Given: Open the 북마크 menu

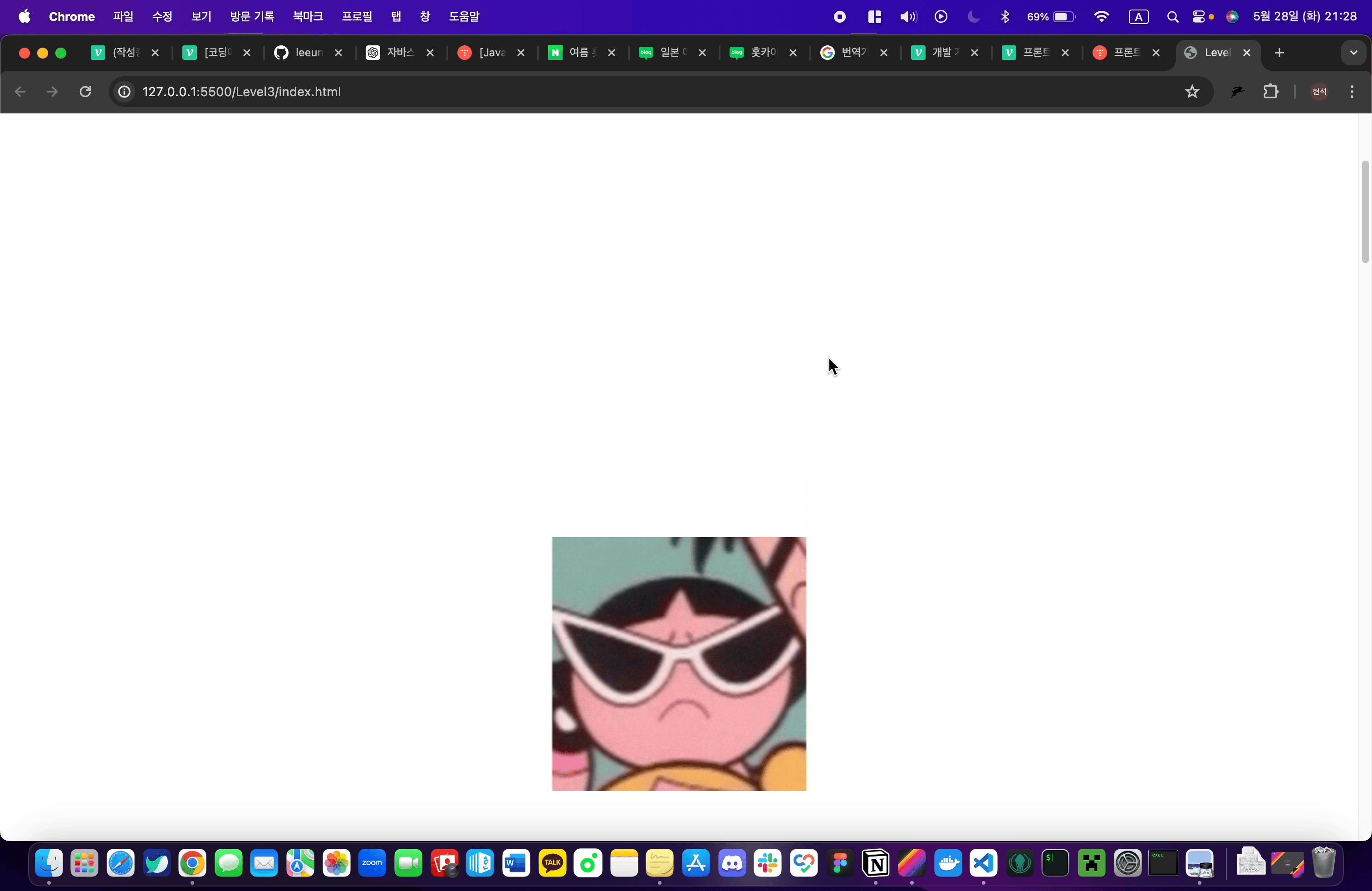Looking at the screenshot, I should 308,17.
